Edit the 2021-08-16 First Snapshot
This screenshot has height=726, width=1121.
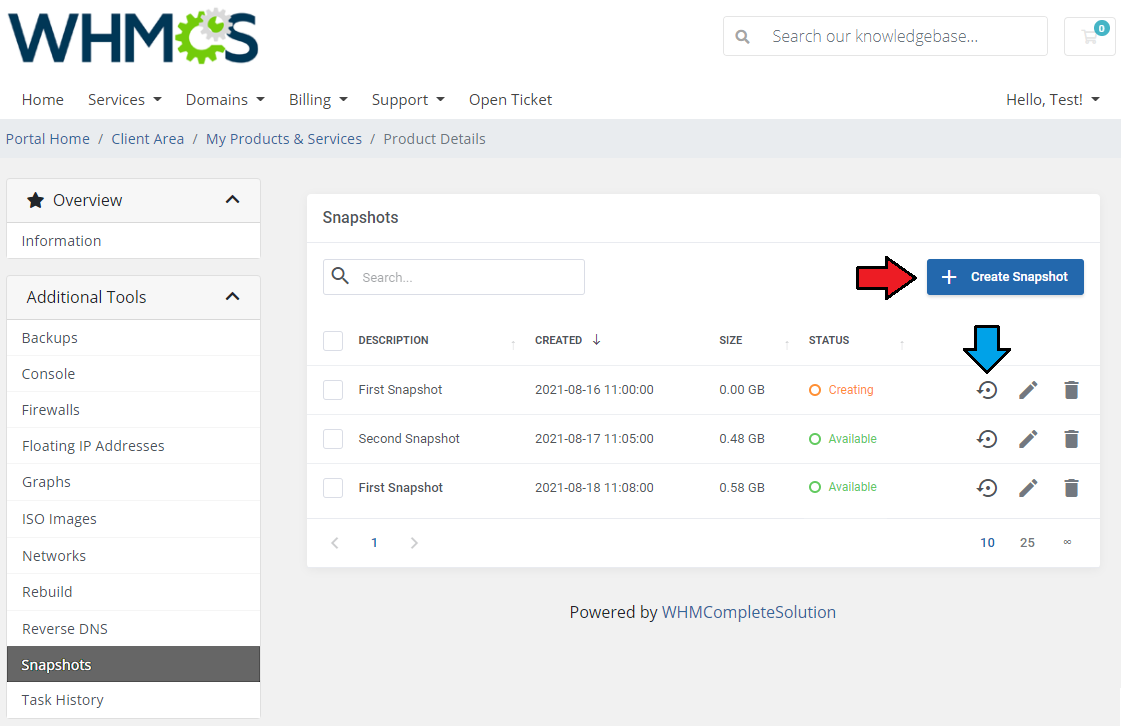point(1028,390)
